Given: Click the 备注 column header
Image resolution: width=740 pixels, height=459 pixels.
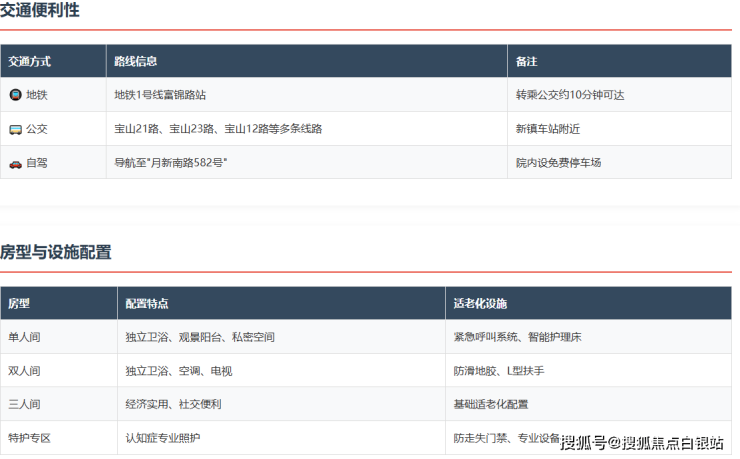Looking at the screenshot, I should coord(526,61).
